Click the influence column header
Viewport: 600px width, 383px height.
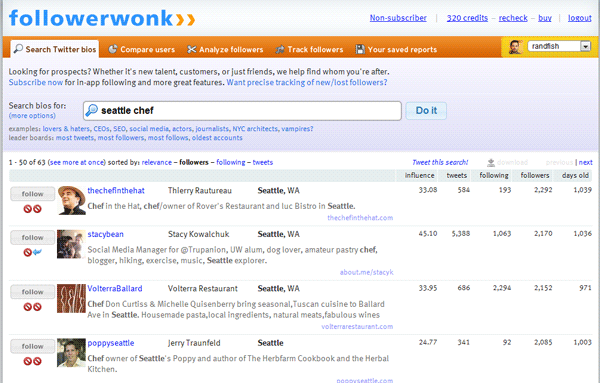[419, 175]
